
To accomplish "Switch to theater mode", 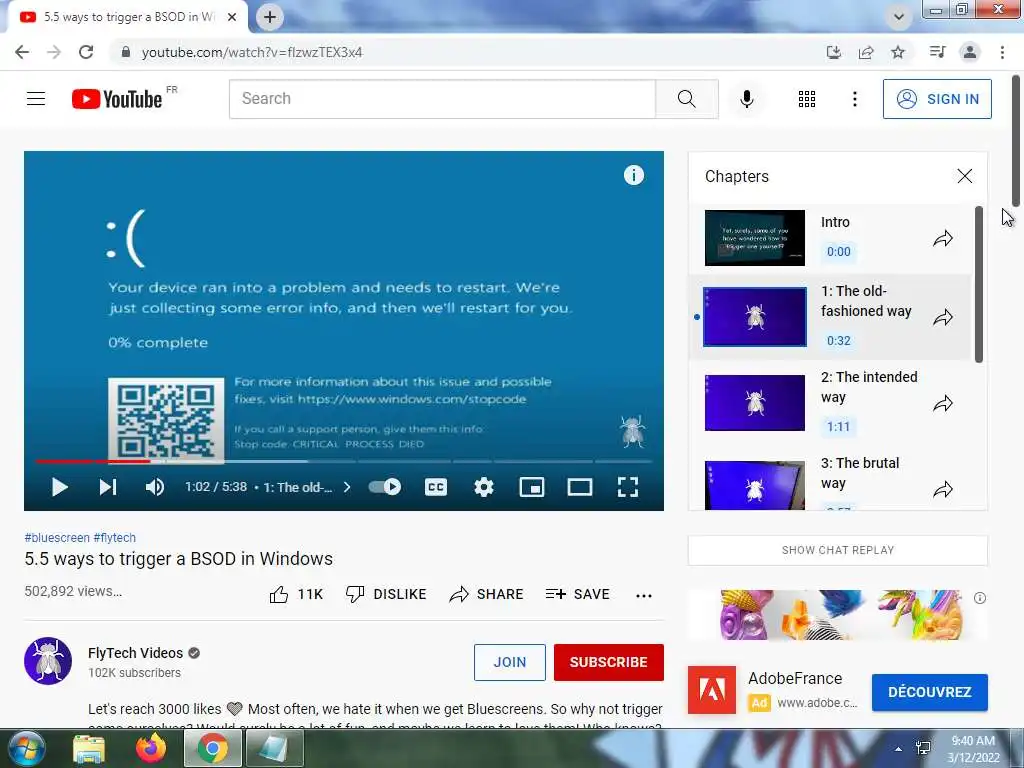I will (580, 487).
